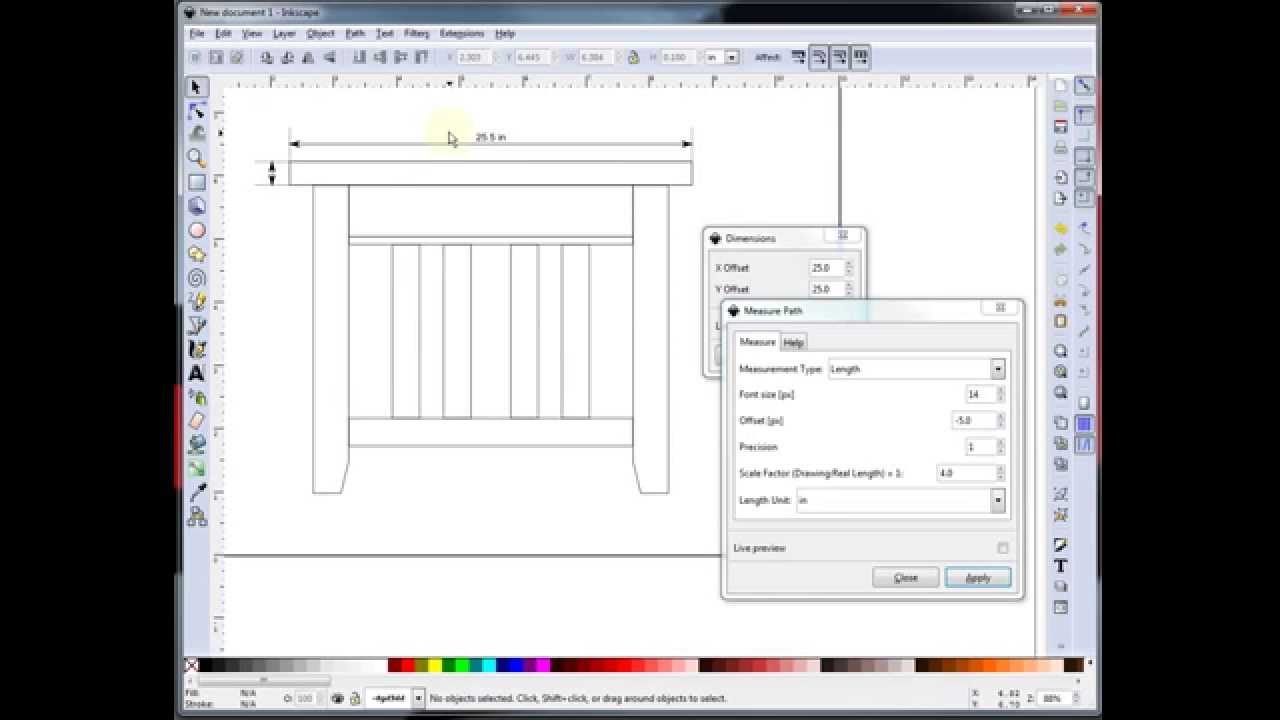Screen dimensions: 1280x720
Task: Click the Print document icon
Action: pos(1061,149)
